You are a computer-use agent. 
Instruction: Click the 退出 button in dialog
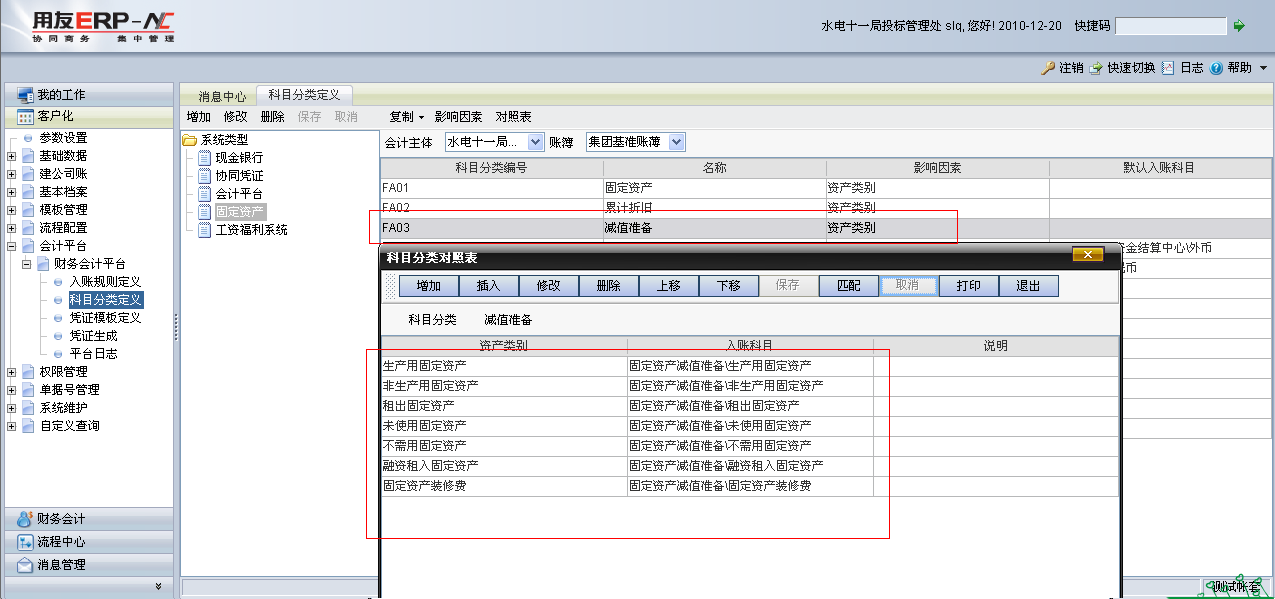(x=1028, y=286)
